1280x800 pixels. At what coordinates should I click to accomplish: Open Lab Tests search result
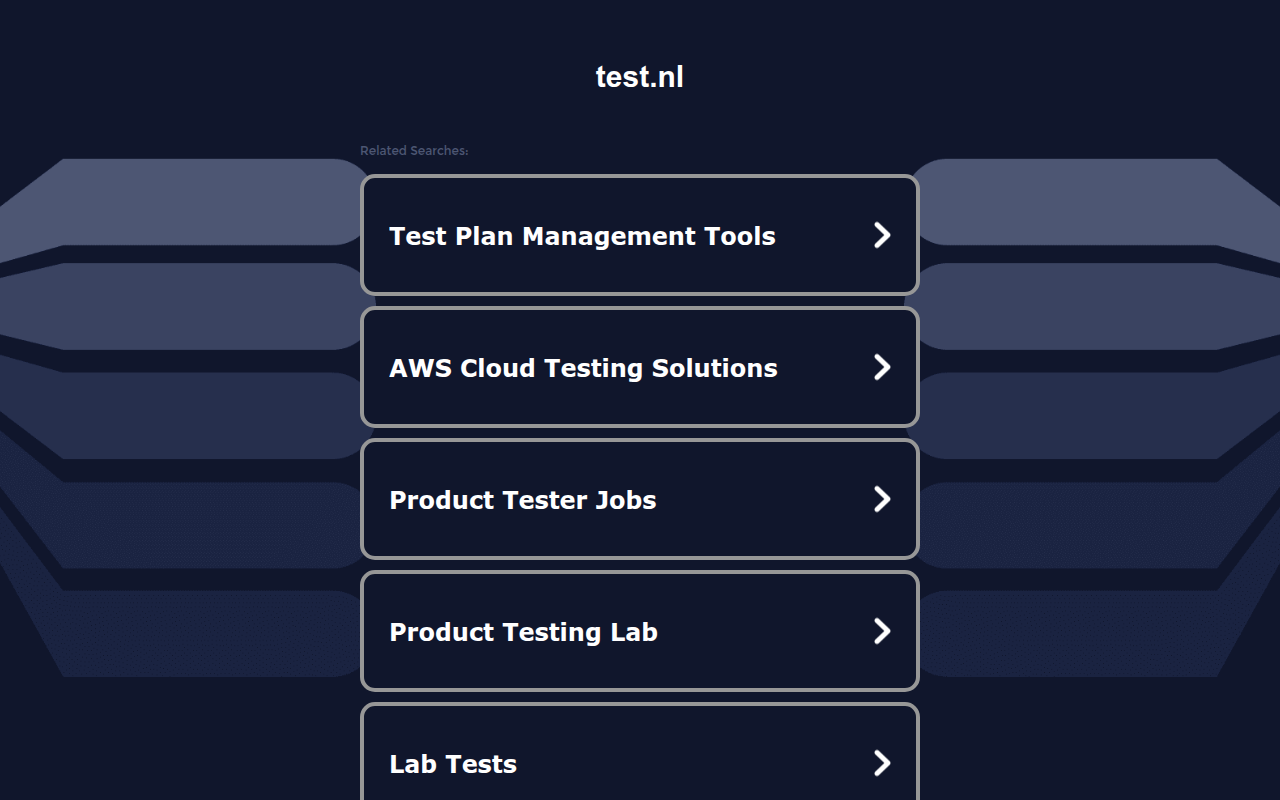coord(639,752)
